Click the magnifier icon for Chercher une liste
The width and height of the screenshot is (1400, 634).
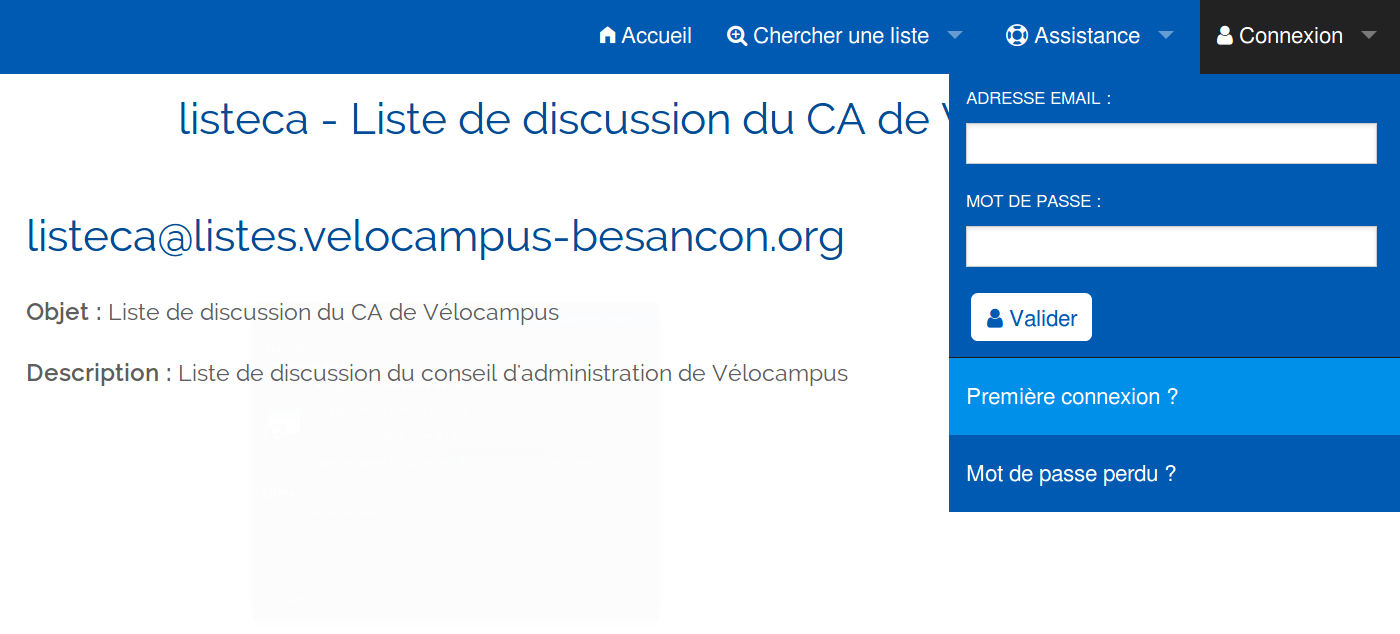[737, 36]
